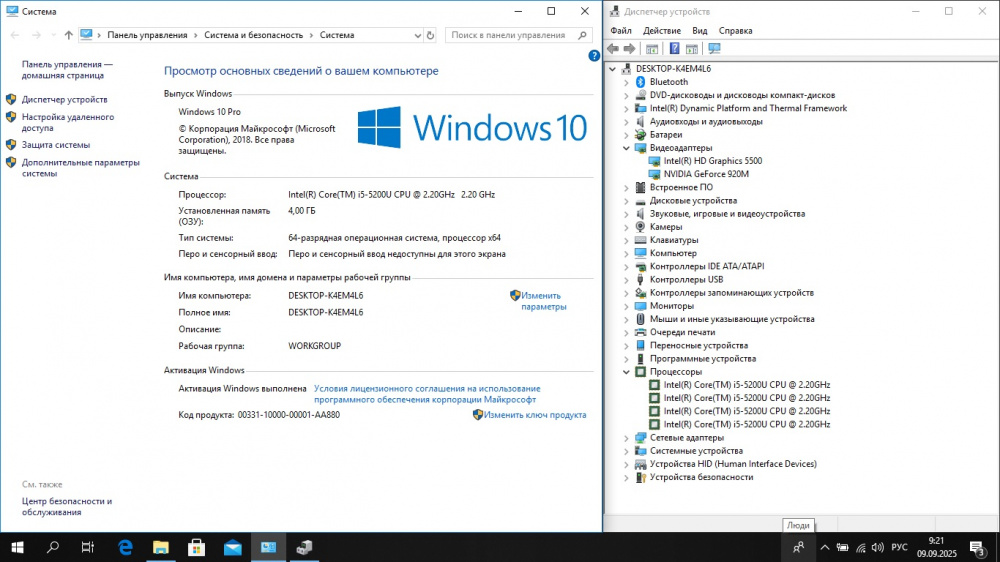Screen dimensions: 1000x562
Task: Select NVIDIA GeForce 920M device
Action: tap(706, 174)
